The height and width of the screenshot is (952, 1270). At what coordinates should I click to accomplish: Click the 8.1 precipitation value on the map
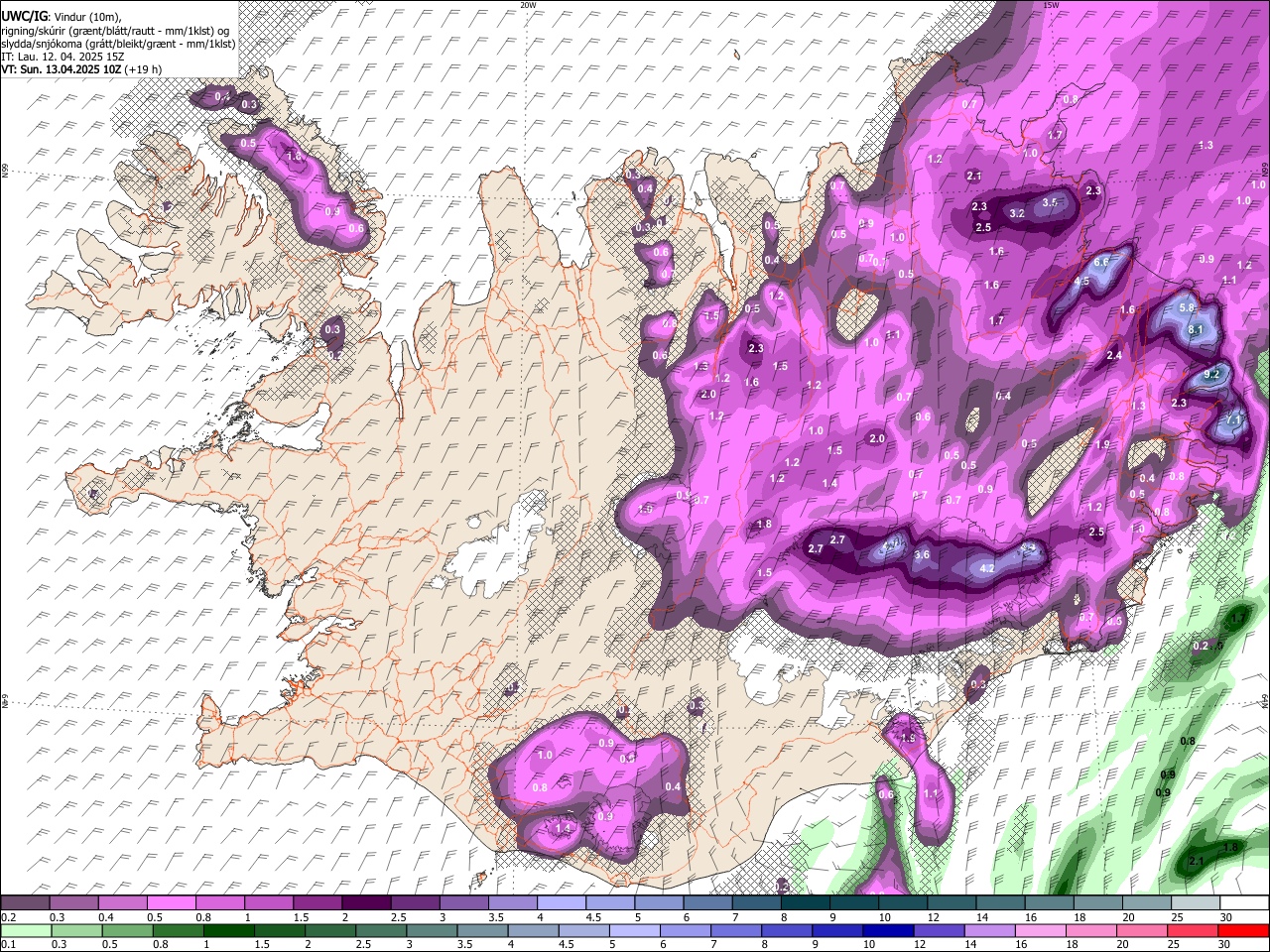(1196, 329)
